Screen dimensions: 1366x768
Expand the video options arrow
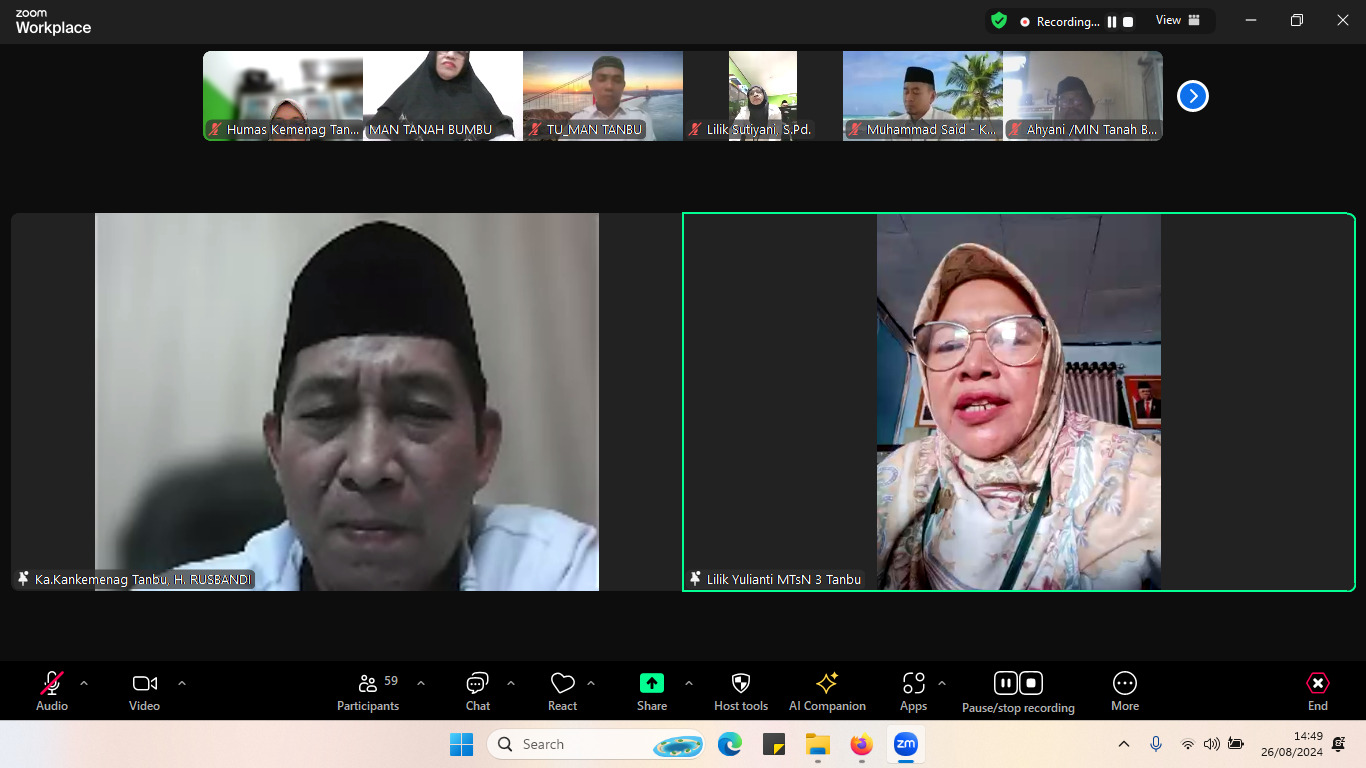pos(182,684)
